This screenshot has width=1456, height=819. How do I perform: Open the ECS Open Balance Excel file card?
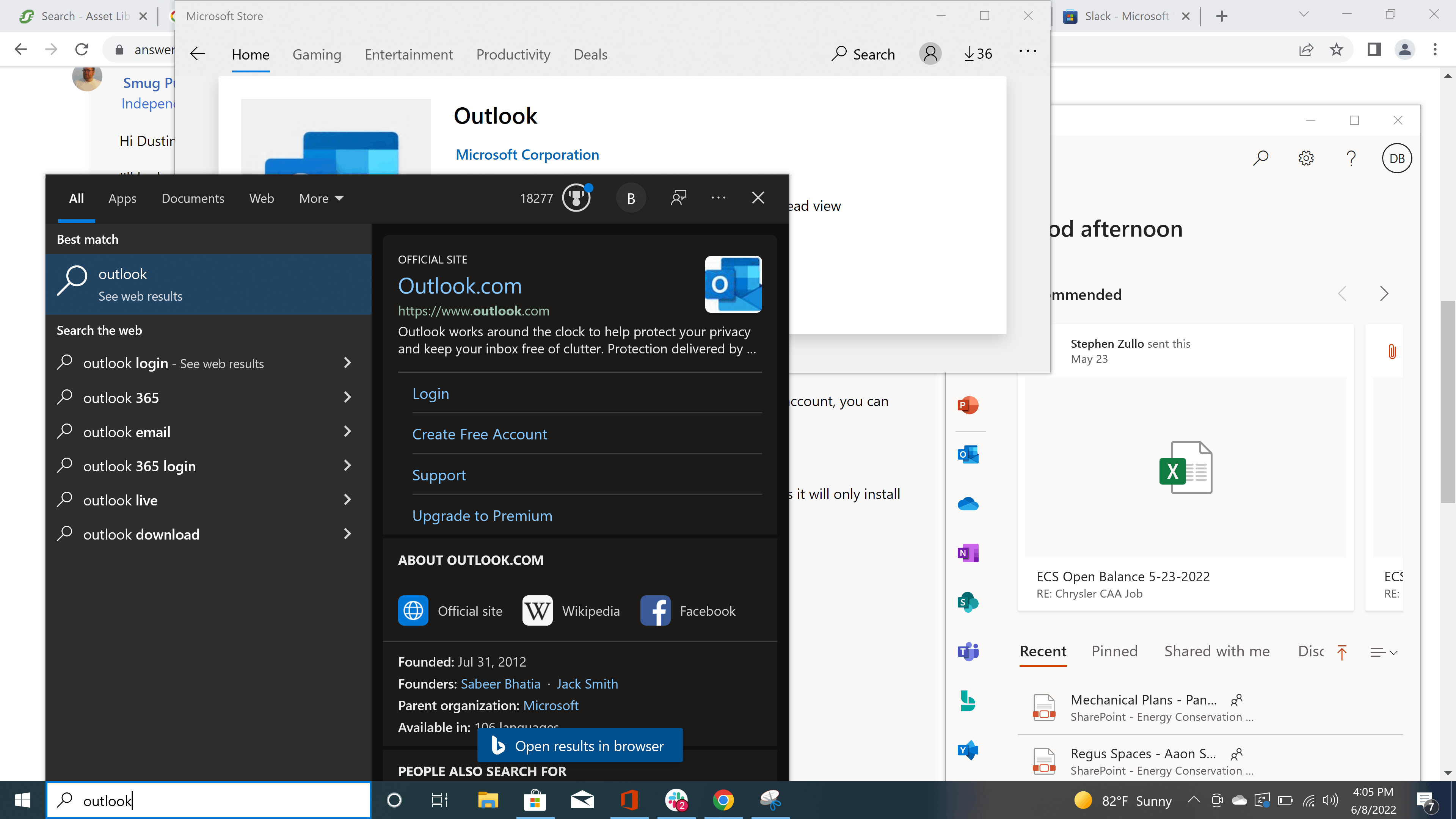pyautogui.click(x=1185, y=468)
